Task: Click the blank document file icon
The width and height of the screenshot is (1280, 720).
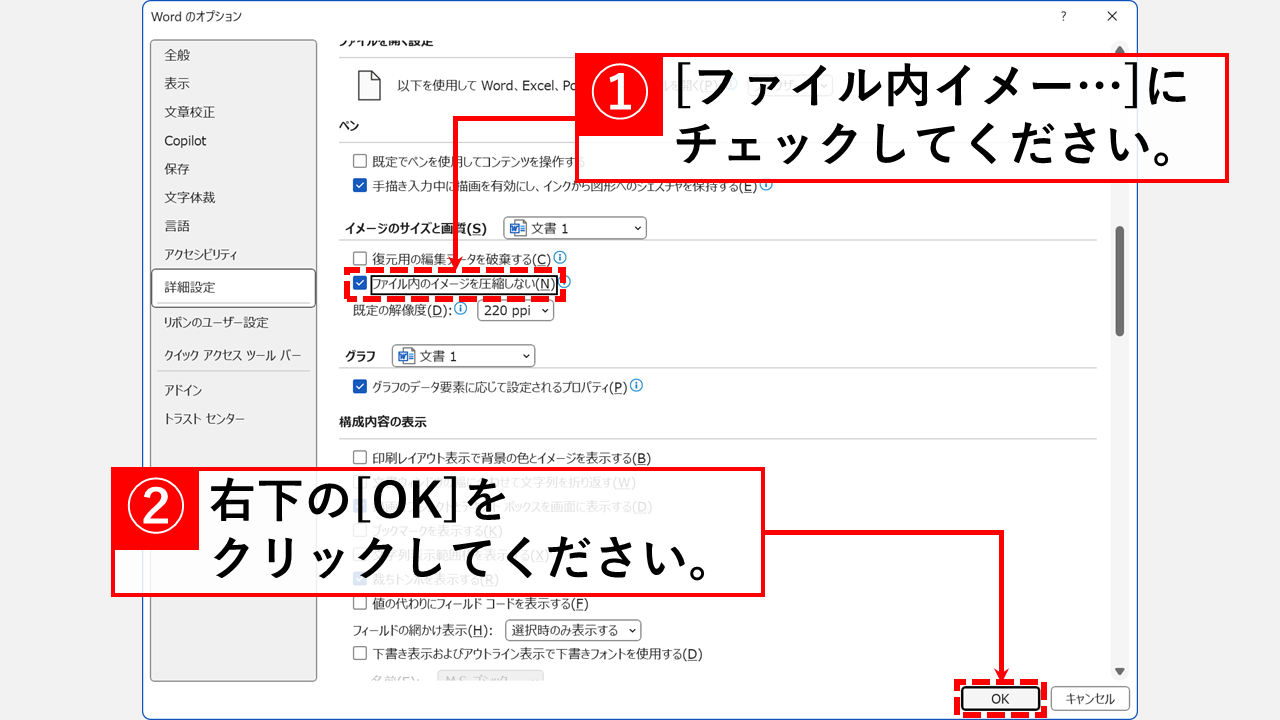Action: (x=369, y=86)
